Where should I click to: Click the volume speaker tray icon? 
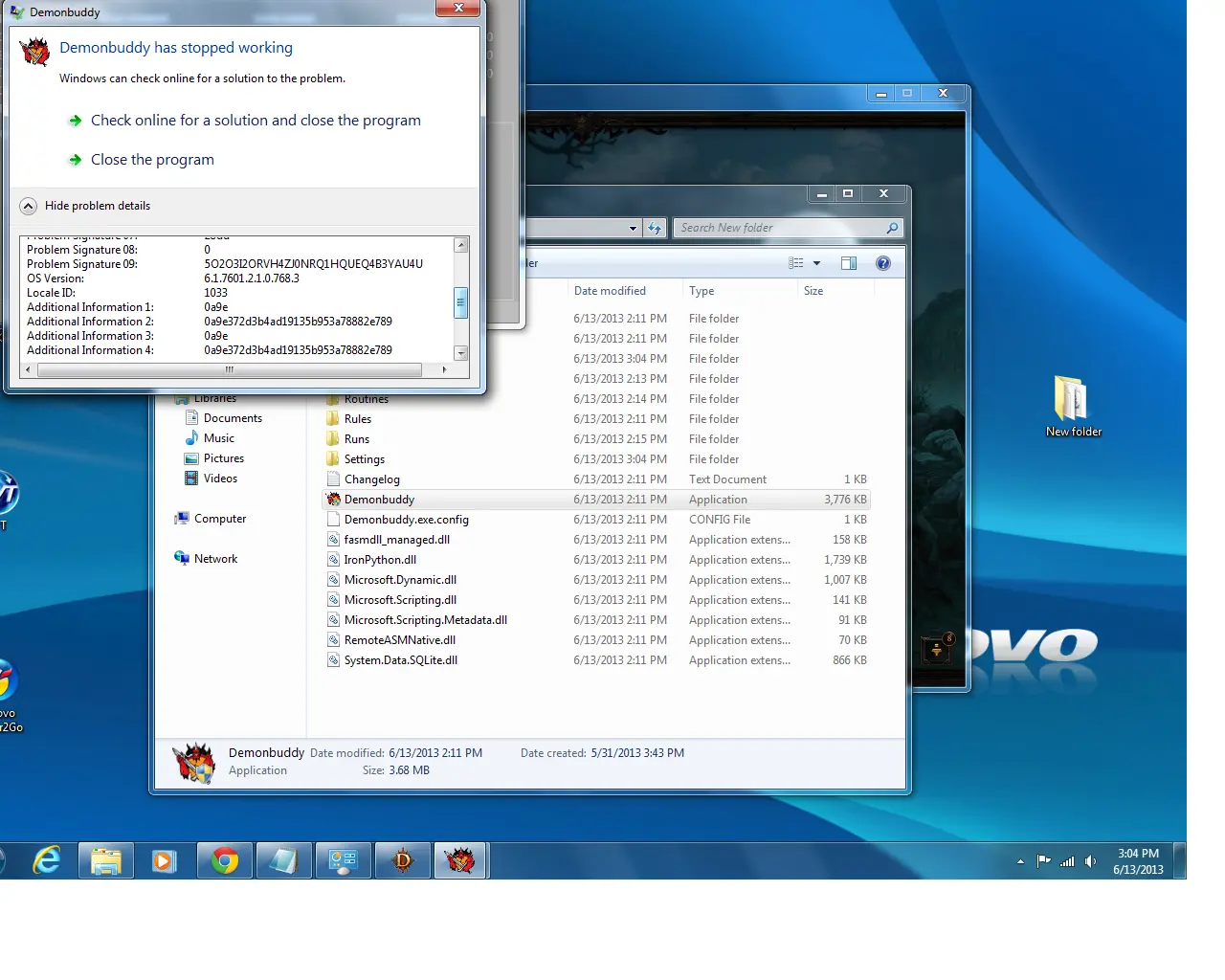point(1090,861)
